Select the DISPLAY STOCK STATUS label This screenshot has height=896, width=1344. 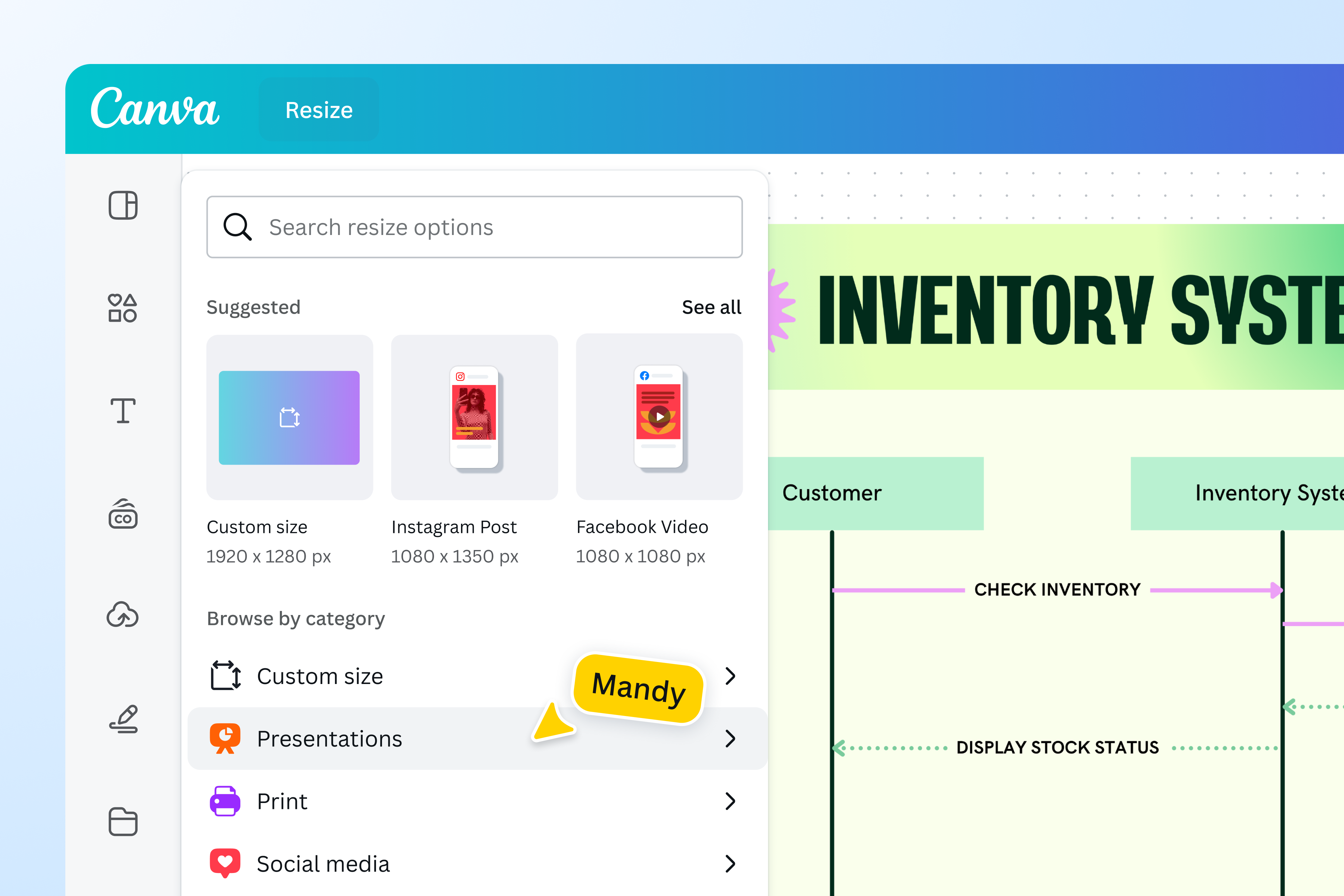pyautogui.click(x=1058, y=747)
